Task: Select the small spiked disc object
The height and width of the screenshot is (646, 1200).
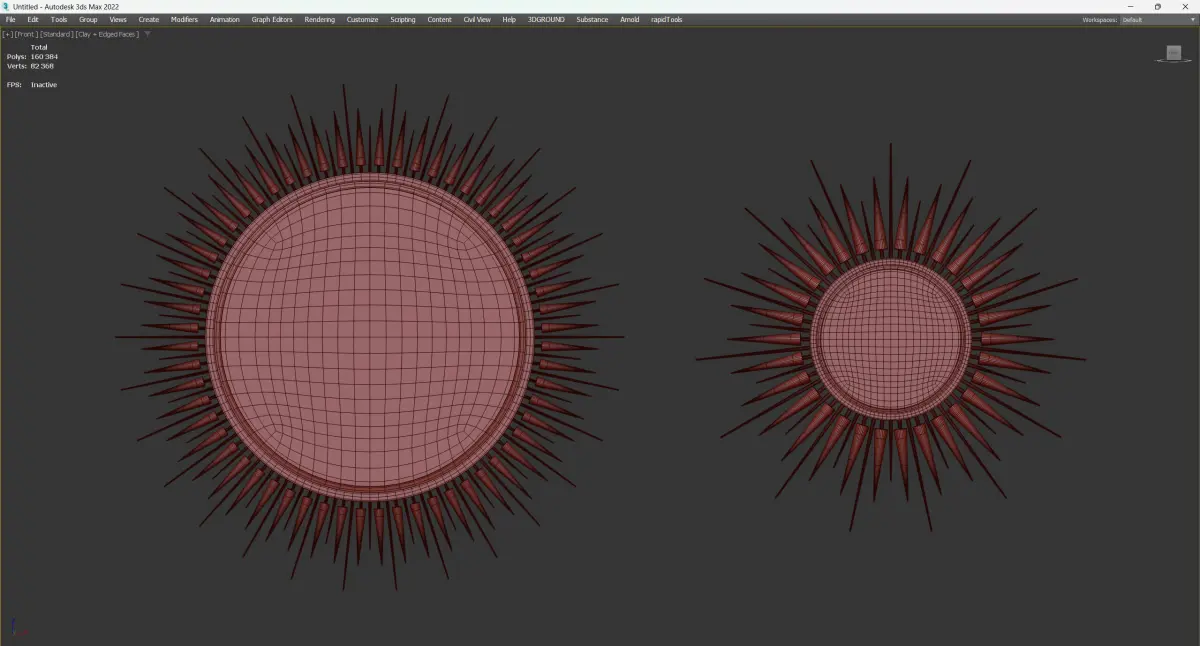Action: tap(890, 339)
